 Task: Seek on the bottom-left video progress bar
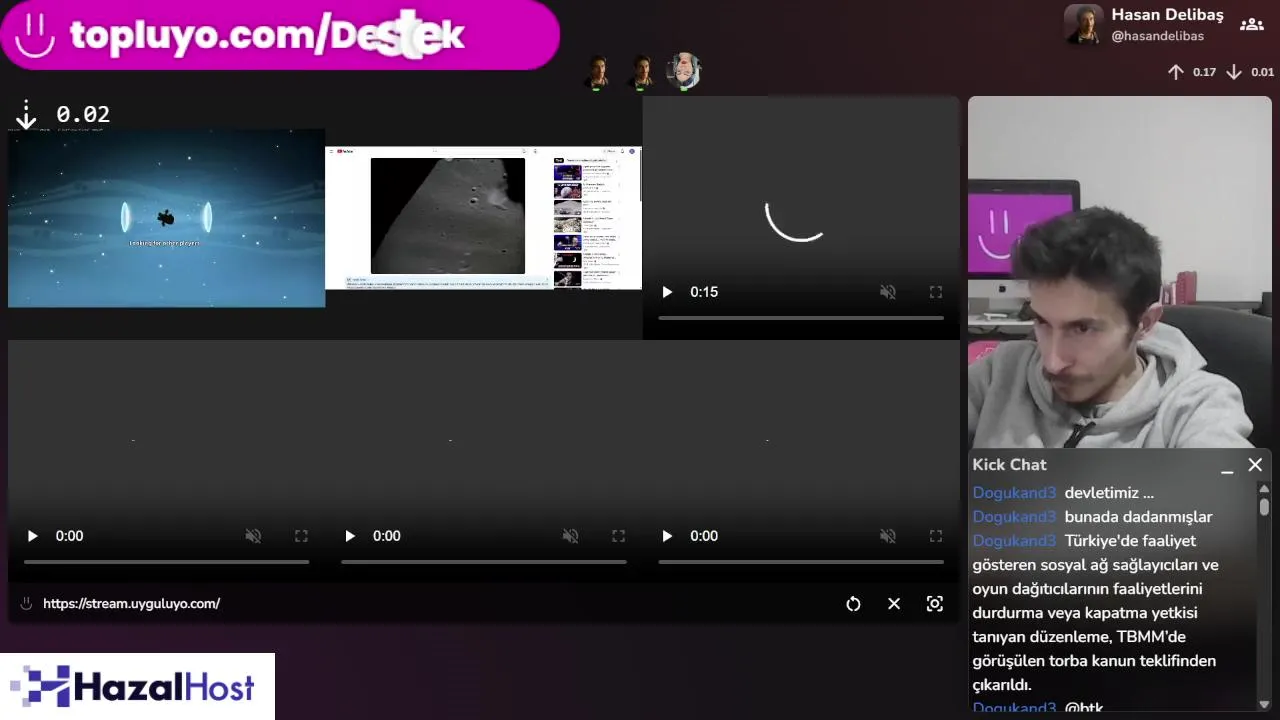tap(166, 562)
